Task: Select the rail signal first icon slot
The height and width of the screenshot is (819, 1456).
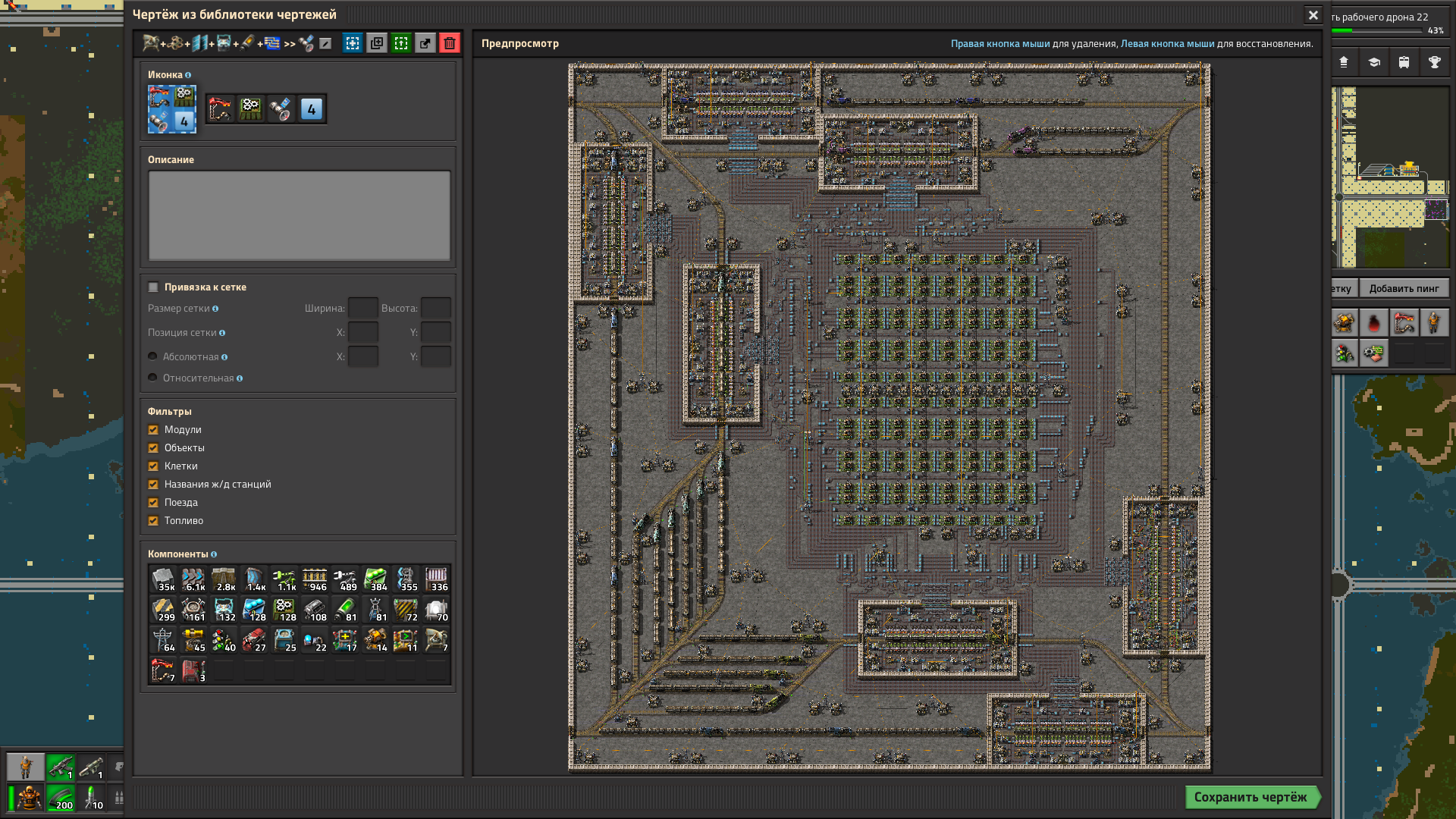Action: click(221, 109)
